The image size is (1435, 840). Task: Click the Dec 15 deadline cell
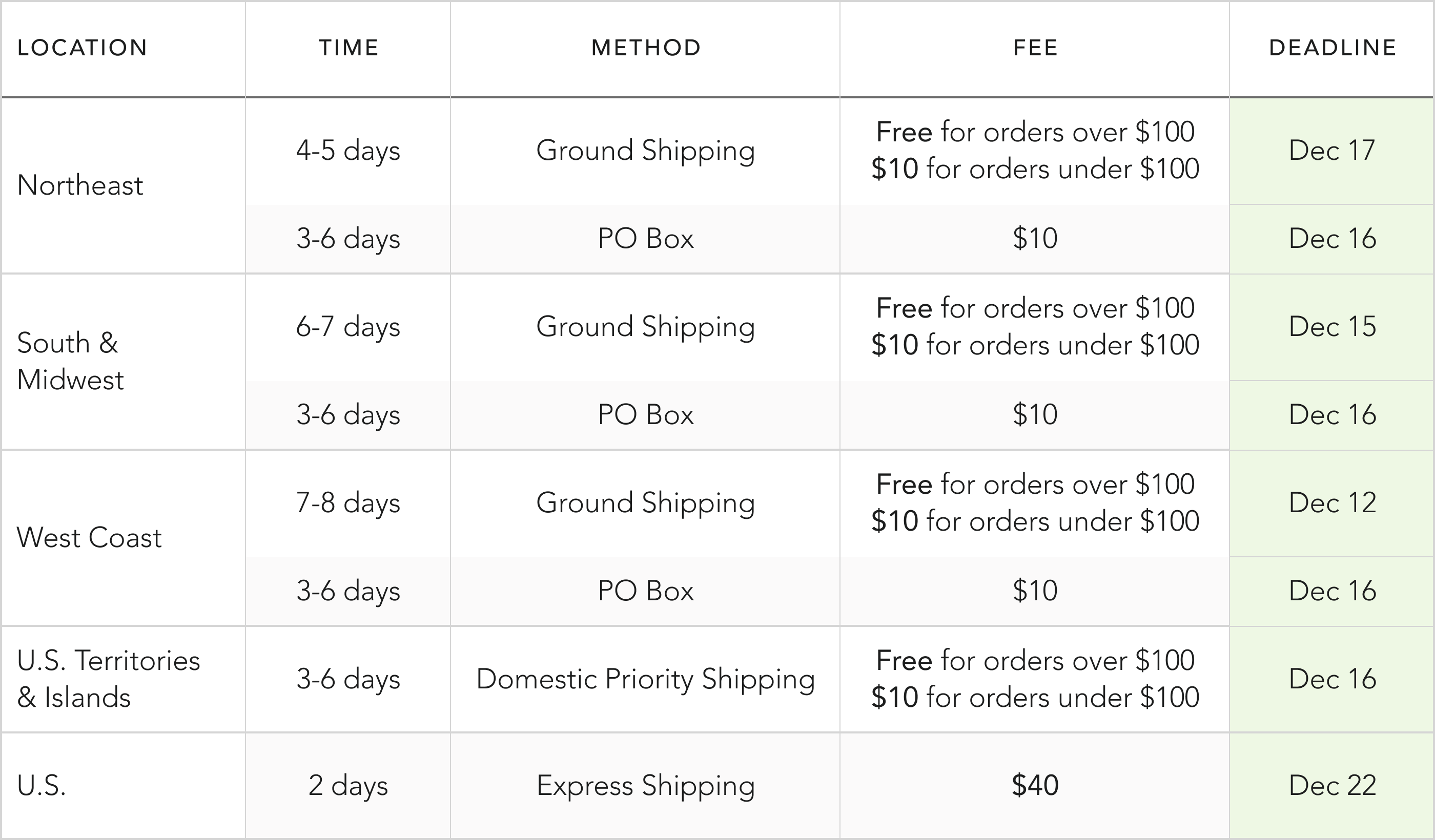click(1332, 327)
